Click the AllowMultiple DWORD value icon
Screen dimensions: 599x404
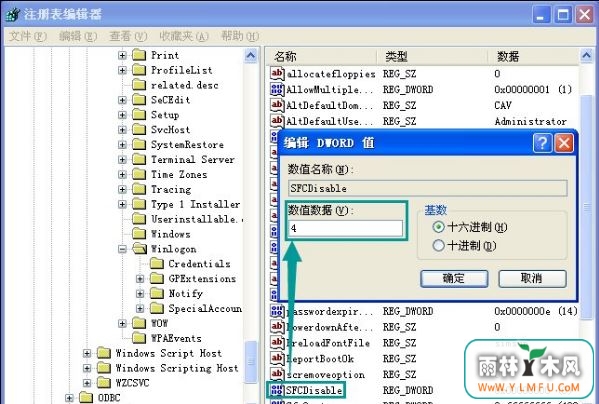pyautogui.click(x=277, y=89)
